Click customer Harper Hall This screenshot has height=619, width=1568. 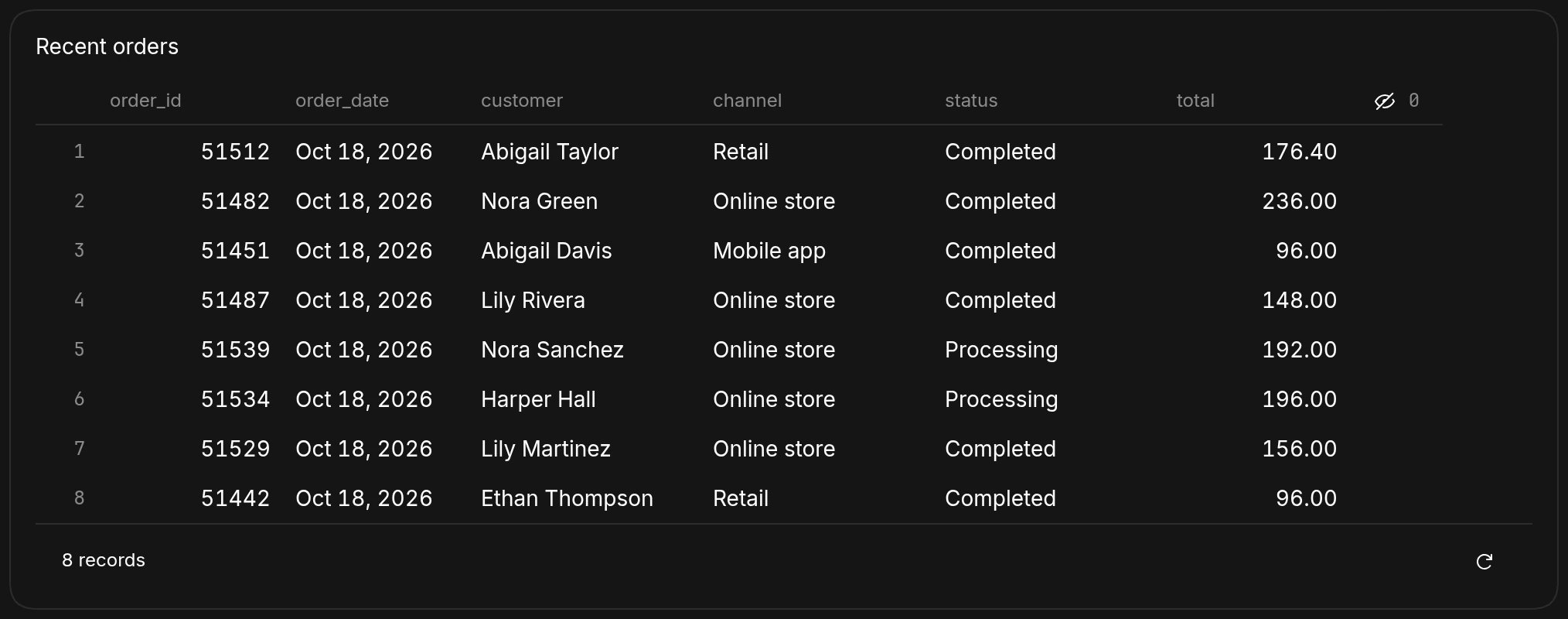click(x=538, y=399)
